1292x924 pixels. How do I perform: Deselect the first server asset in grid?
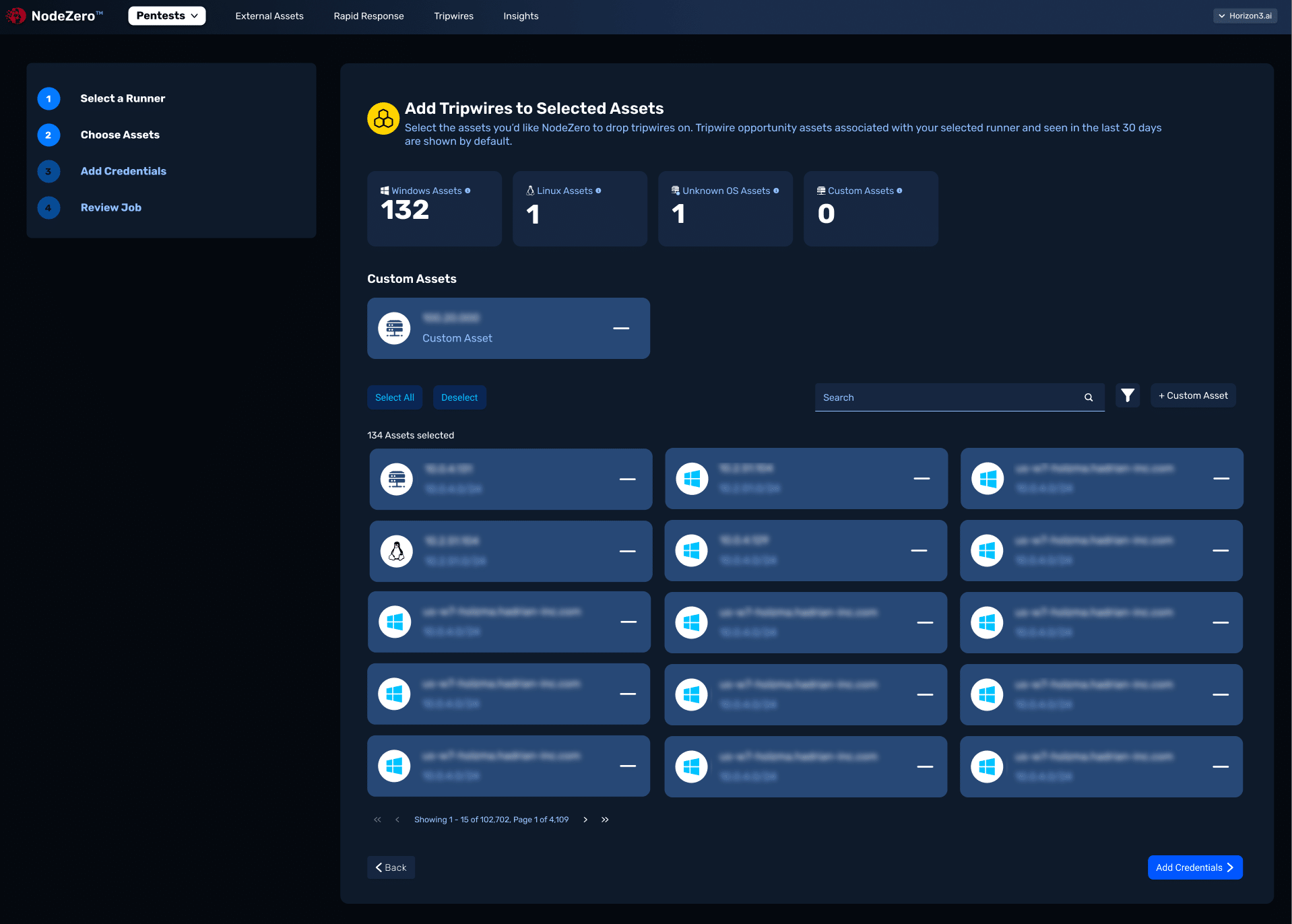pyautogui.click(x=627, y=479)
